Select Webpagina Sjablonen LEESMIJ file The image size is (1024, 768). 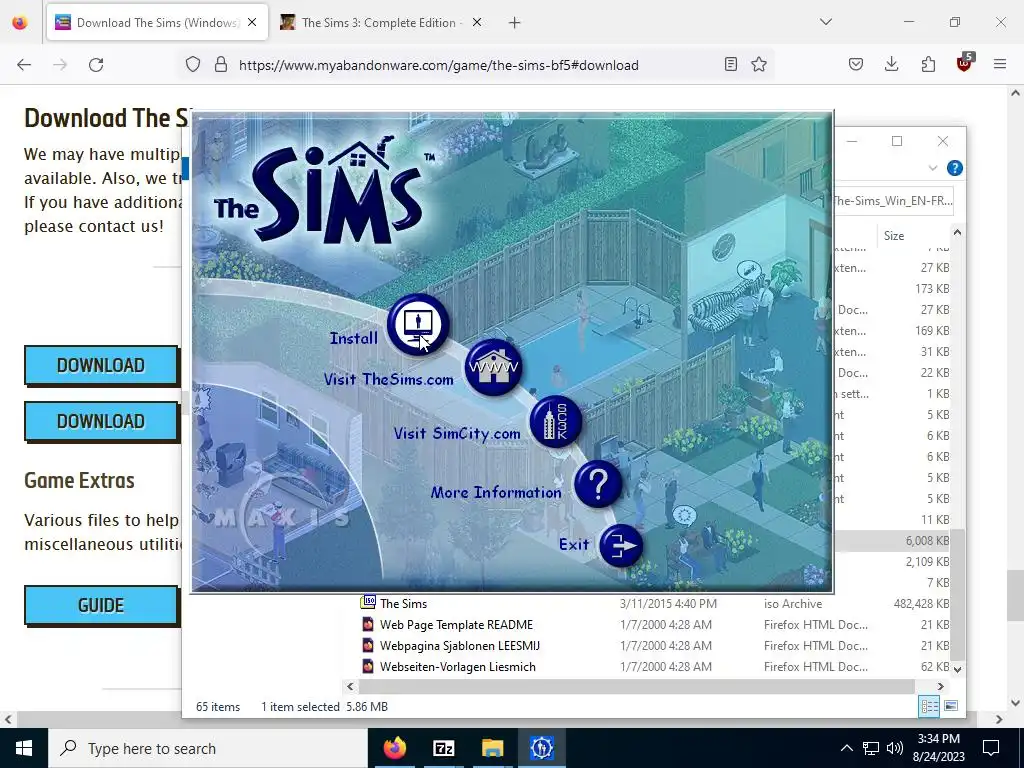[x=459, y=645]
